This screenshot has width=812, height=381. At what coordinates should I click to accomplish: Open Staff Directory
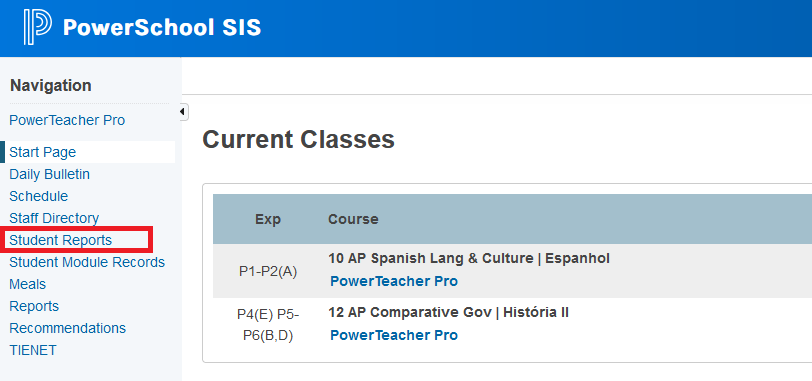coord(54,218)
